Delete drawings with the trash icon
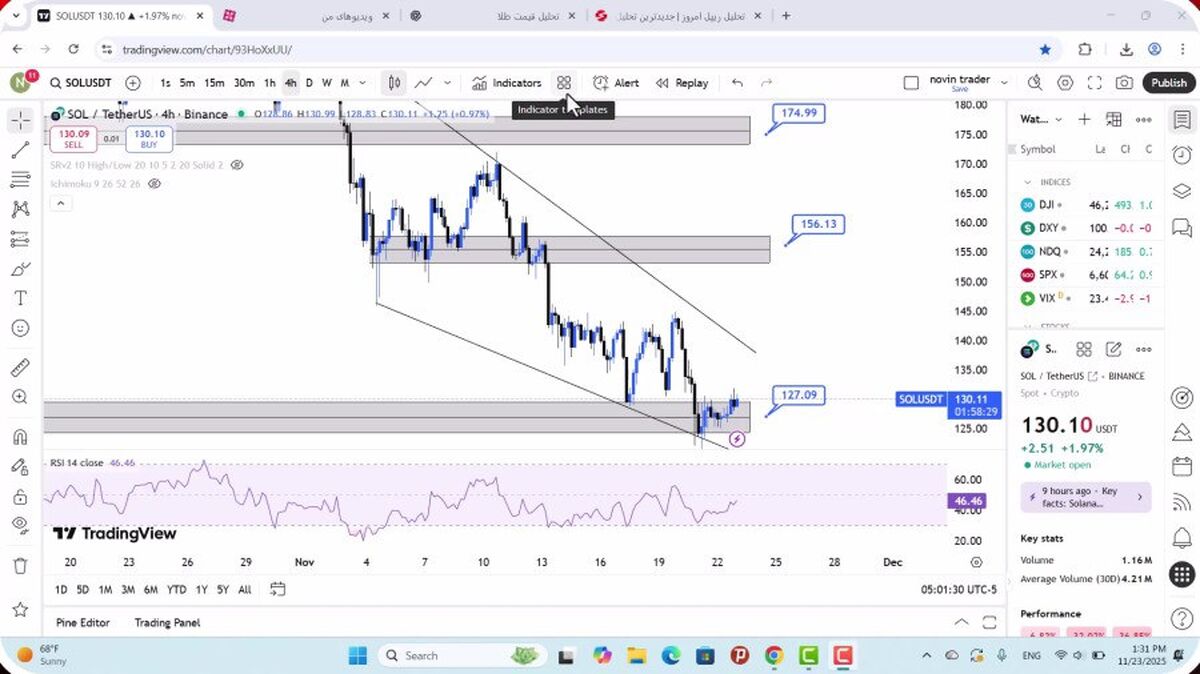Screen dimensions: 1200x674 pos(20,566)
